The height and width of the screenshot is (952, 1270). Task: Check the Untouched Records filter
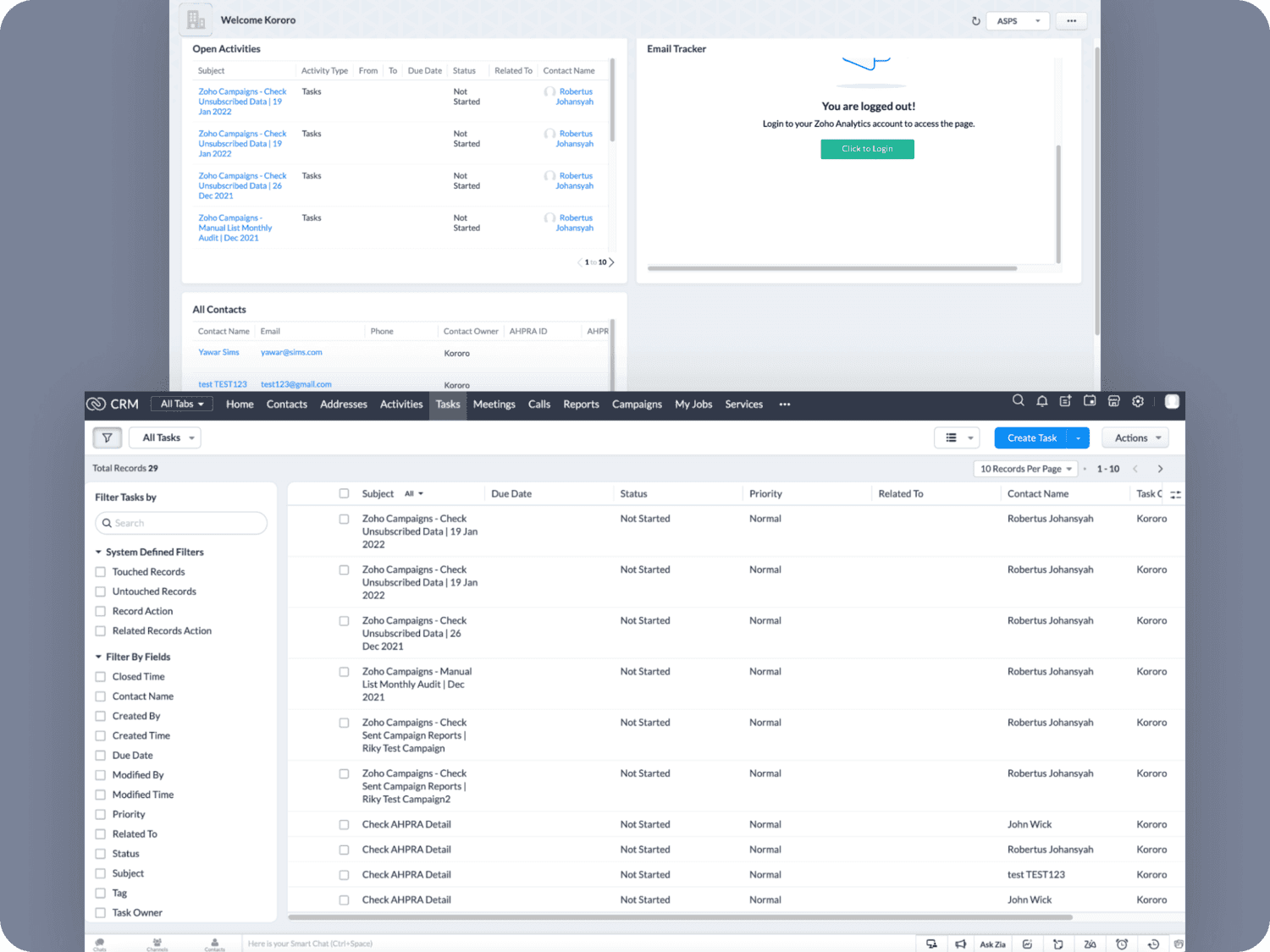[101, 592]
